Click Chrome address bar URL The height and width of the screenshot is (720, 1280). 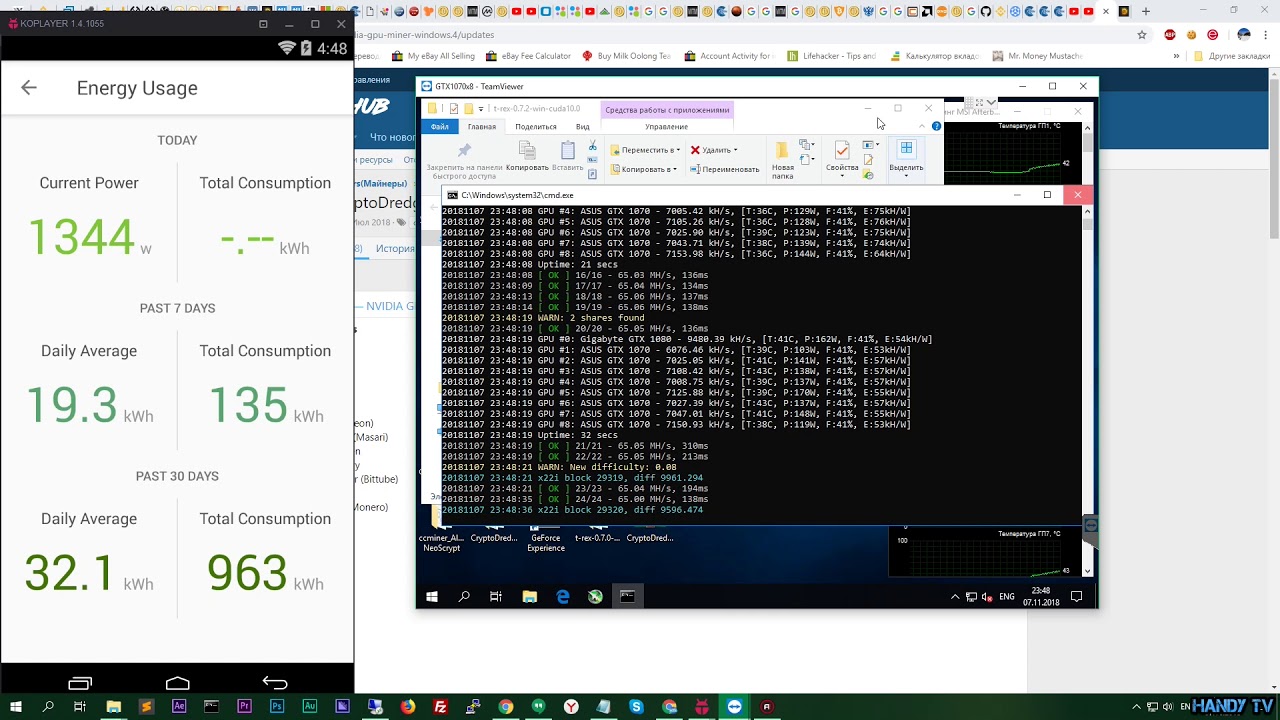coord(426,34)
